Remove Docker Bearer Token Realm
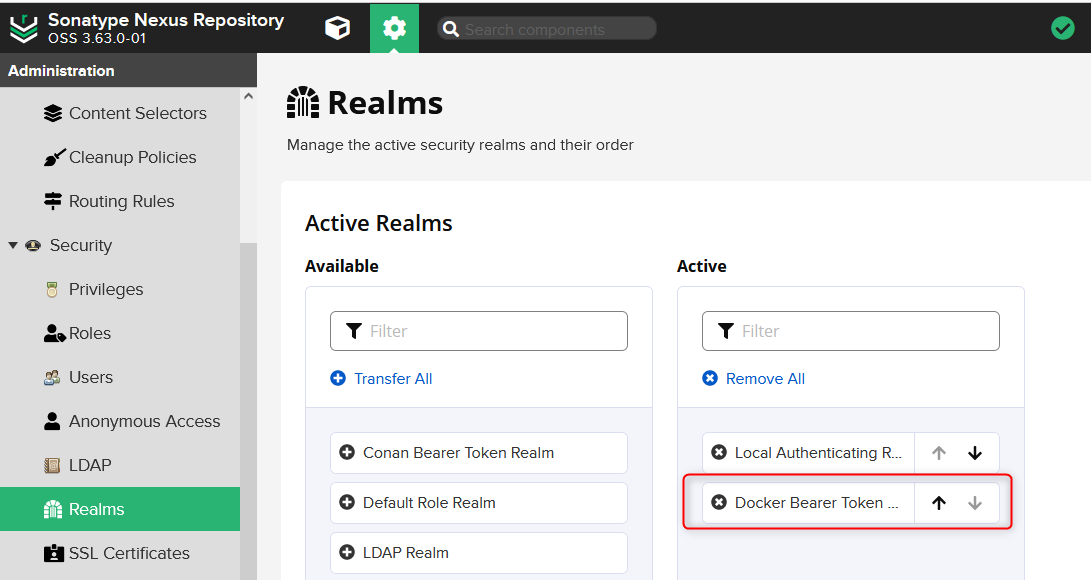The height and width of the screenshot is (580, 1091). (x=719, y=502)
